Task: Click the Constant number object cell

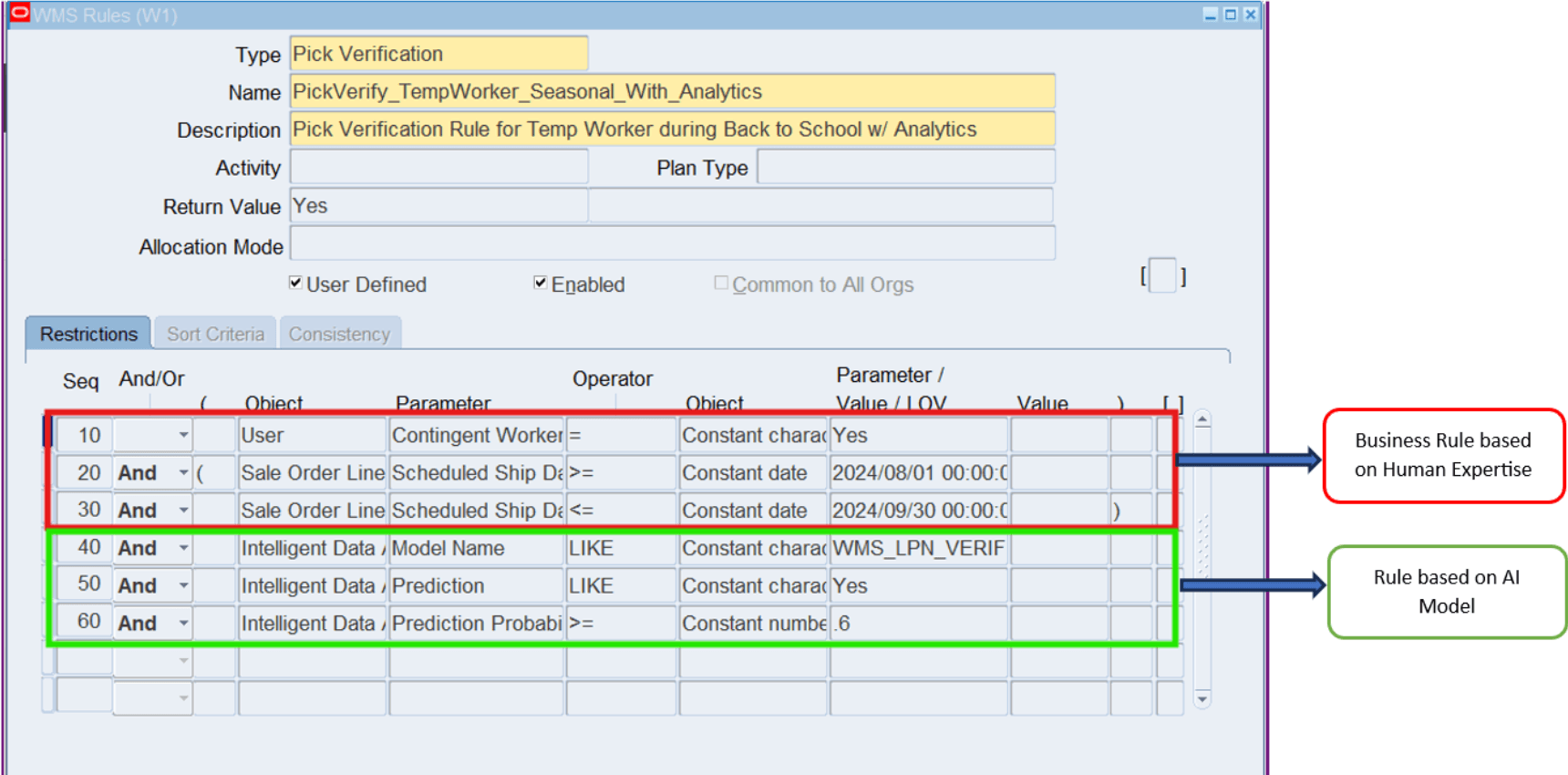Action: (x=753, y=623)
